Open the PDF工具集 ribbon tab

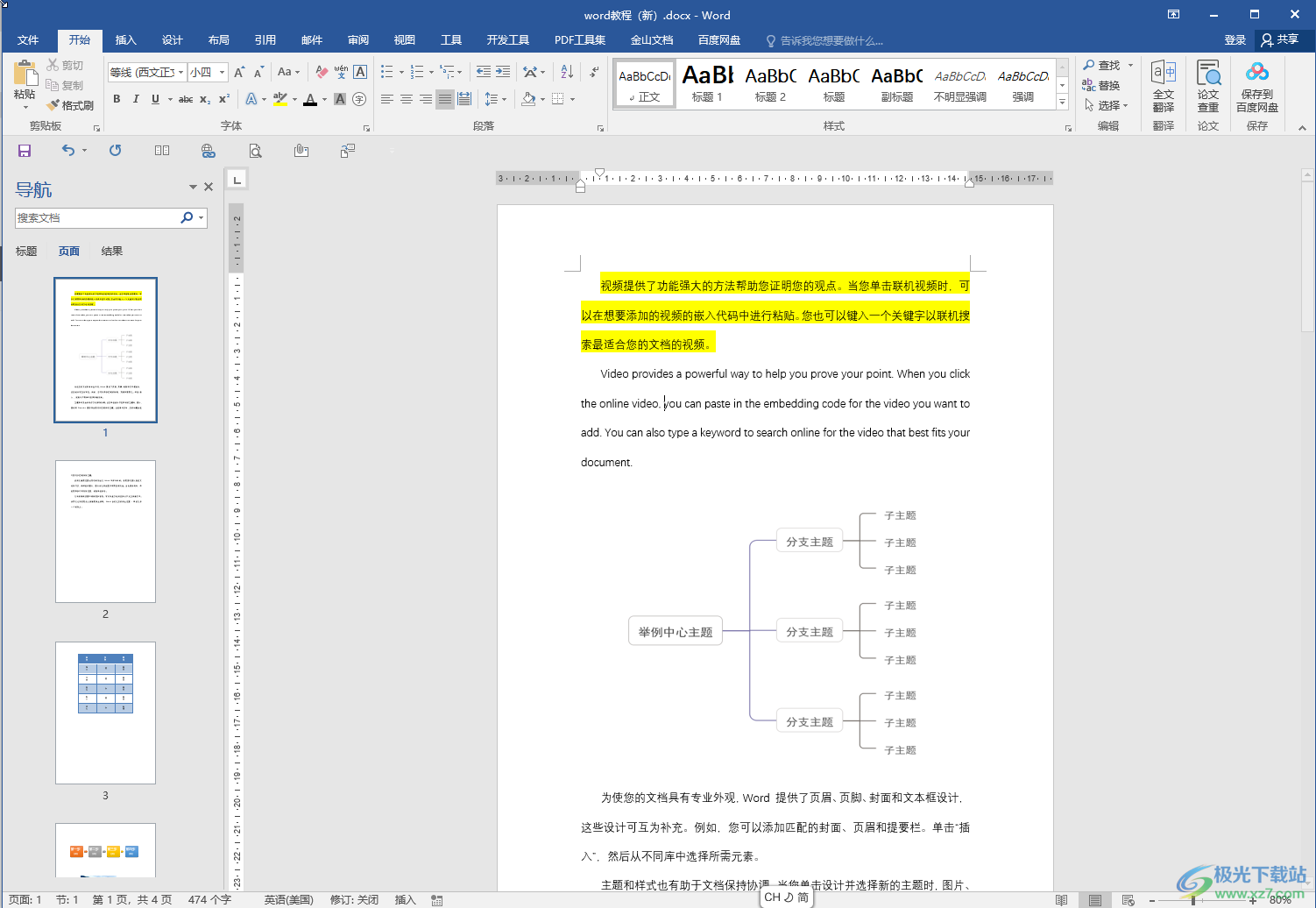point(580,40)
